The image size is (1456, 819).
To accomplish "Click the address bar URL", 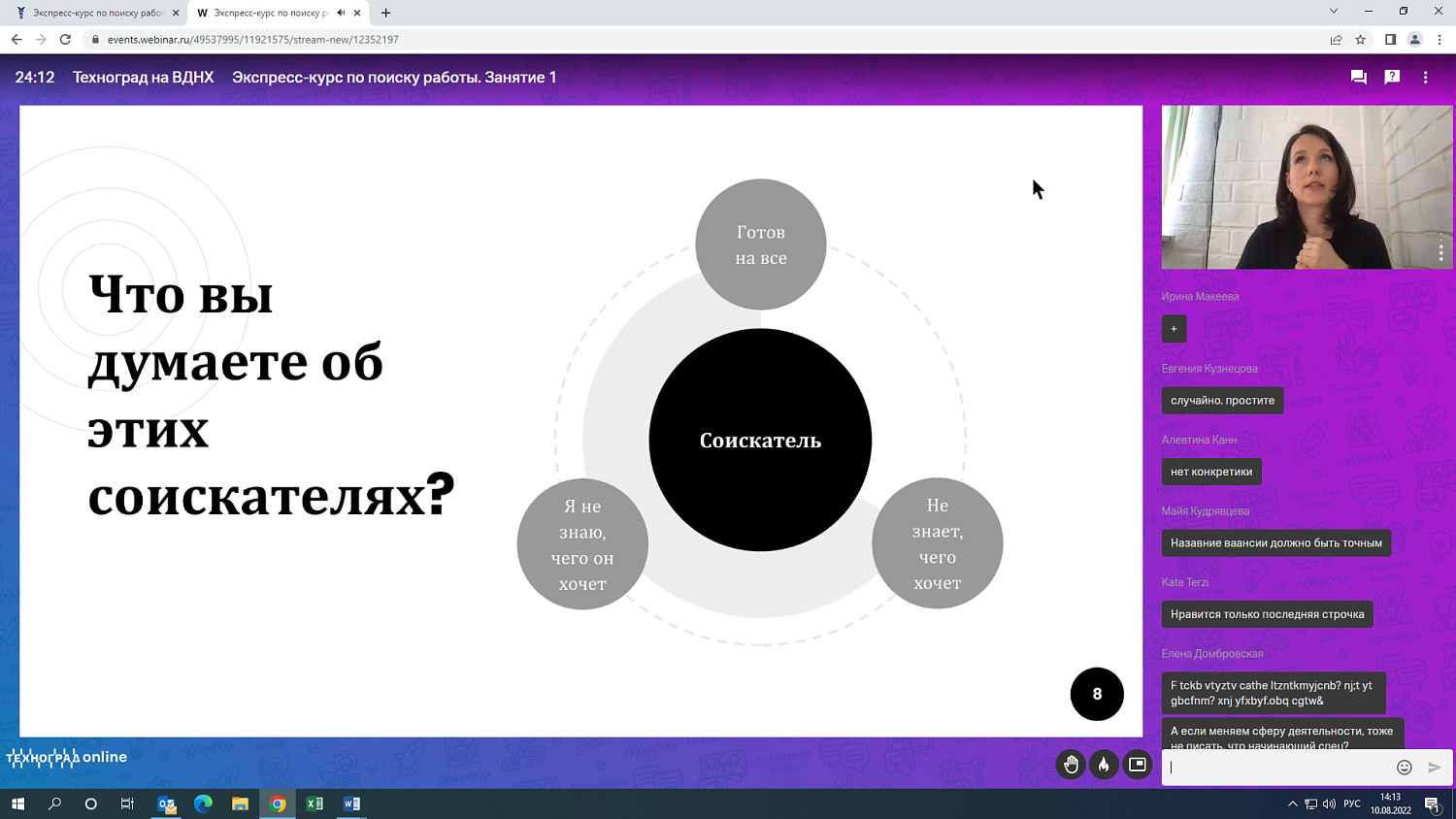I will pos(252,40).
